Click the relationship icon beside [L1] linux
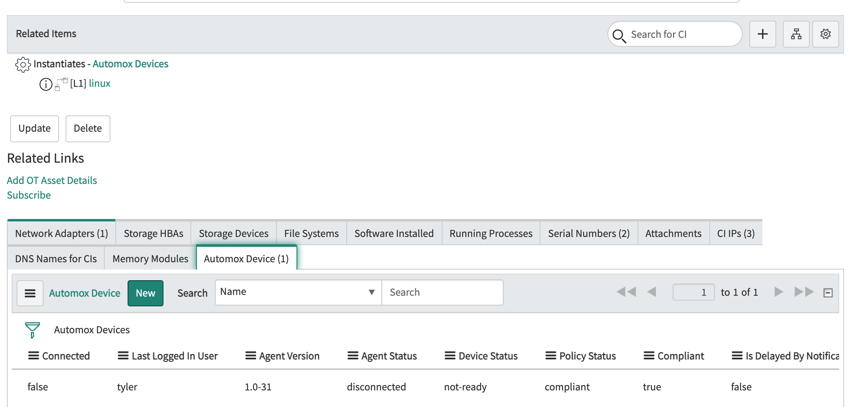This screenshot has width=850, height=407. [61, 85]
